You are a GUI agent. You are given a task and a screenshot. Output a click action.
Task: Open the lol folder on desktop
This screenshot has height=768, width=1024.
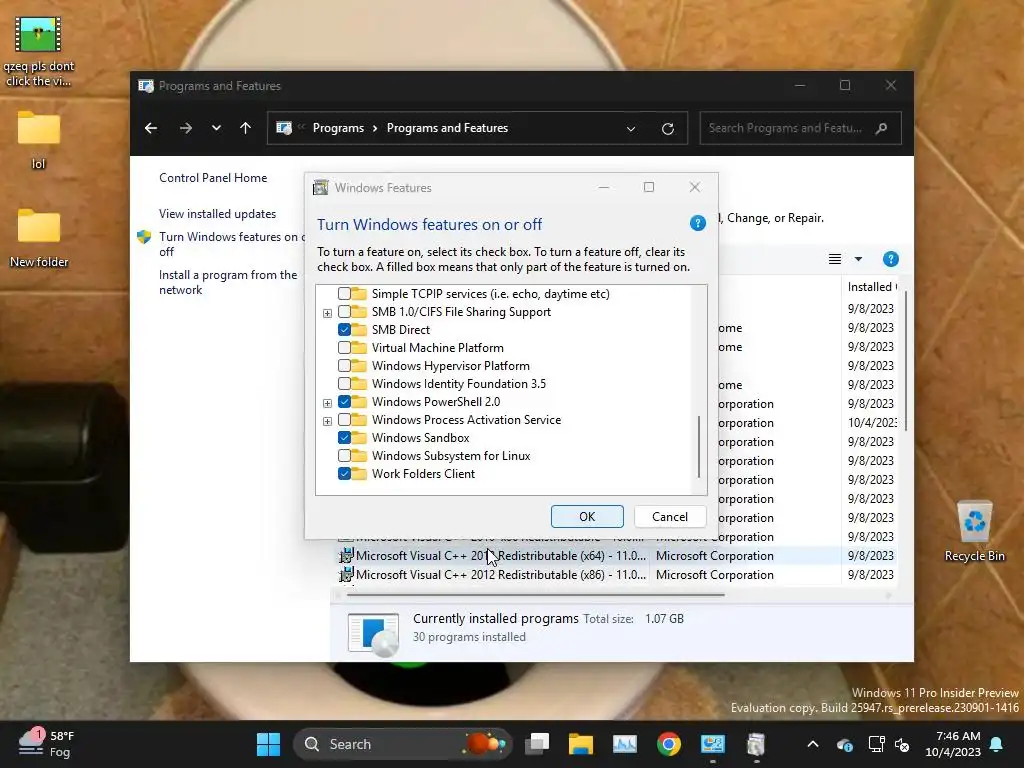pos(39,140)
